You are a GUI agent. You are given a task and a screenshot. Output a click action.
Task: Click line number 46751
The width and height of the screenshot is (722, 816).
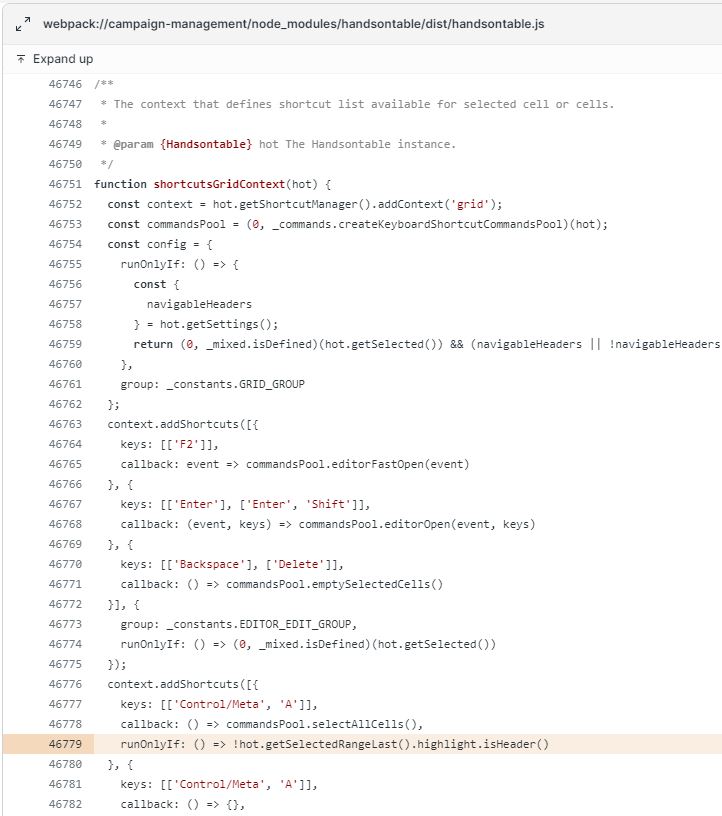coord(66,184)
